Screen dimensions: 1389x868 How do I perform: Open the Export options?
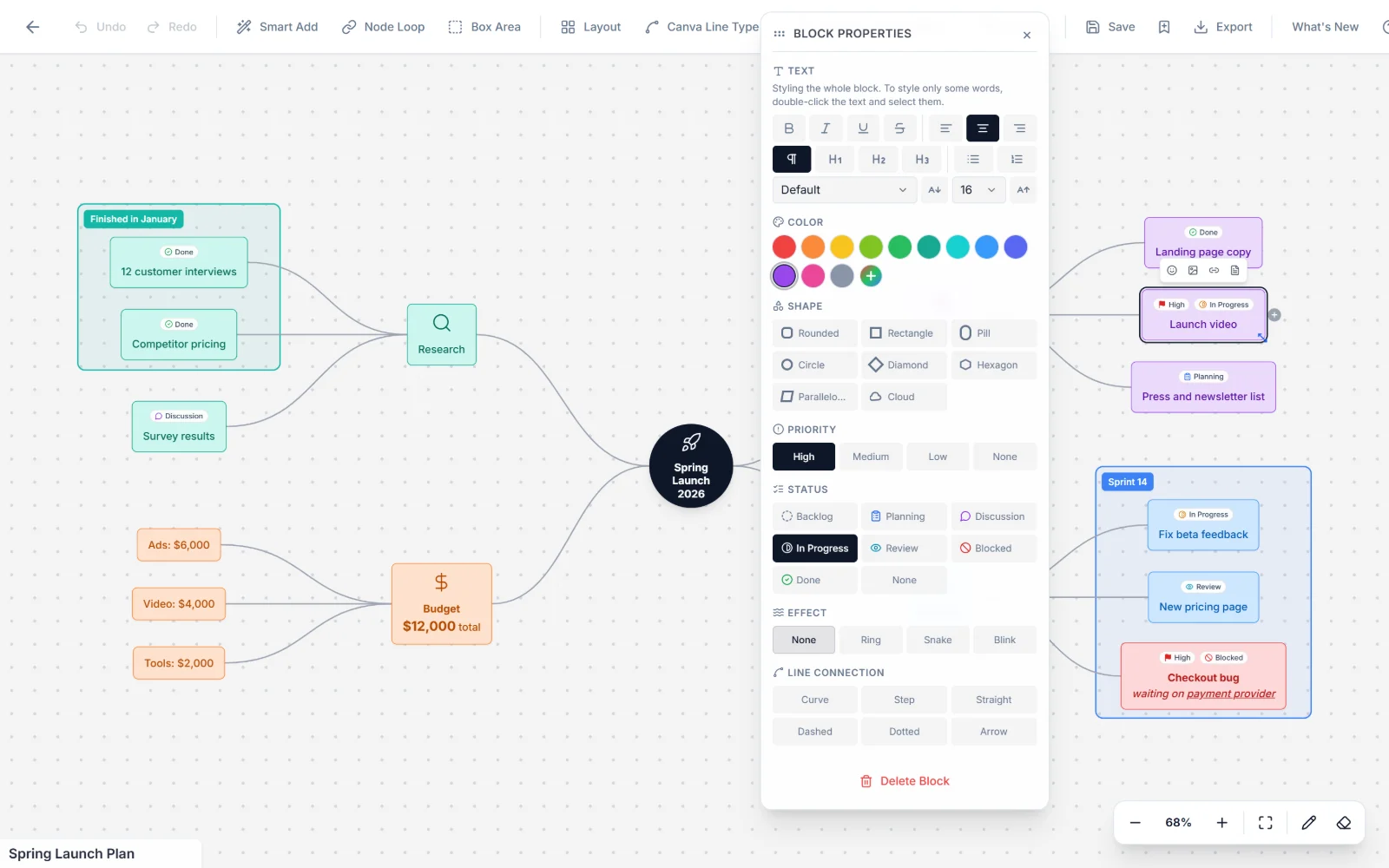[1222, 27]
